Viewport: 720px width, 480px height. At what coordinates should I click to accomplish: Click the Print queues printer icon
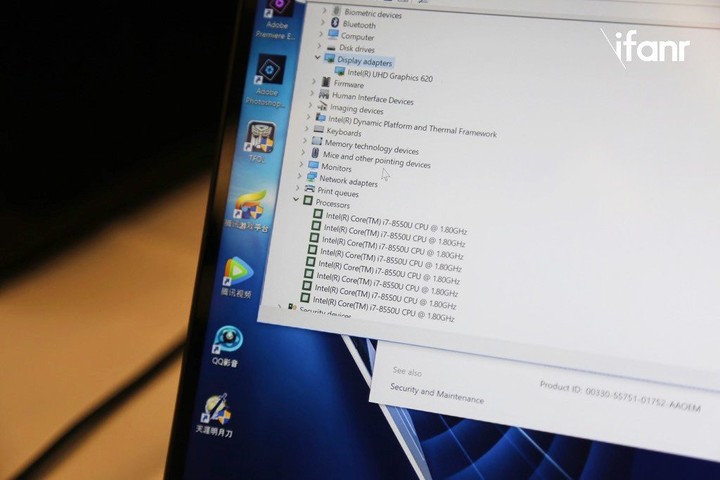(x=310, y=189)
